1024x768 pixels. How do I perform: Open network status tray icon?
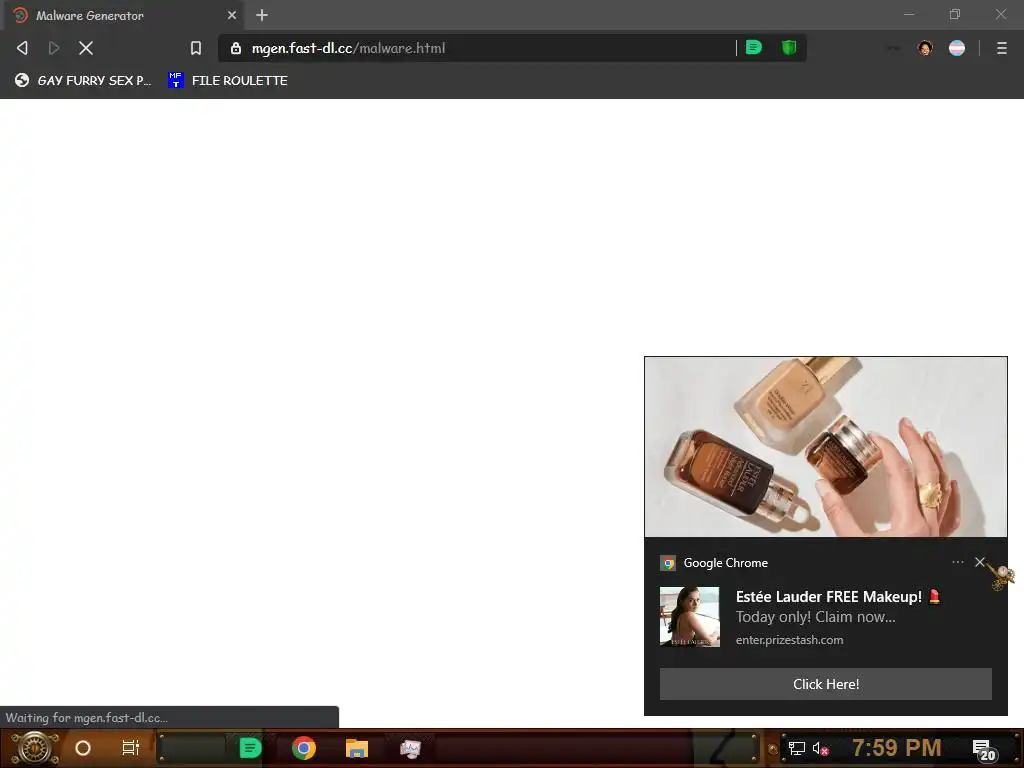[796, 748]
